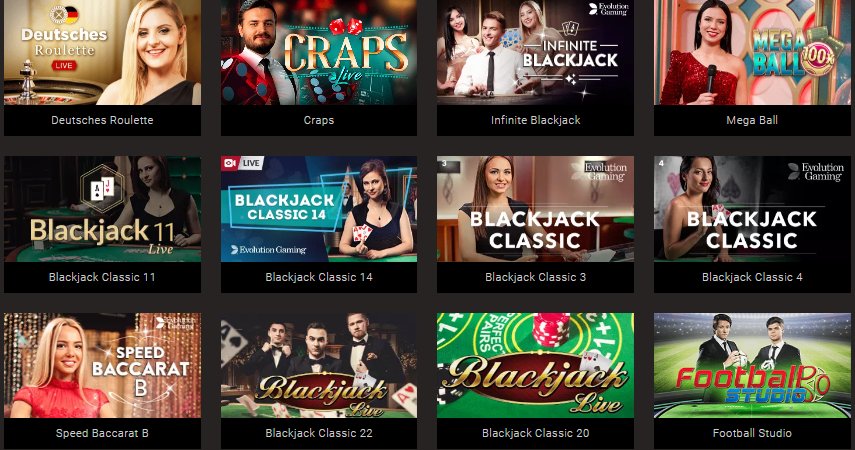Select the Mega Ball 100x game
Viewport: 855px width, 450px height.
pos(752,52)
